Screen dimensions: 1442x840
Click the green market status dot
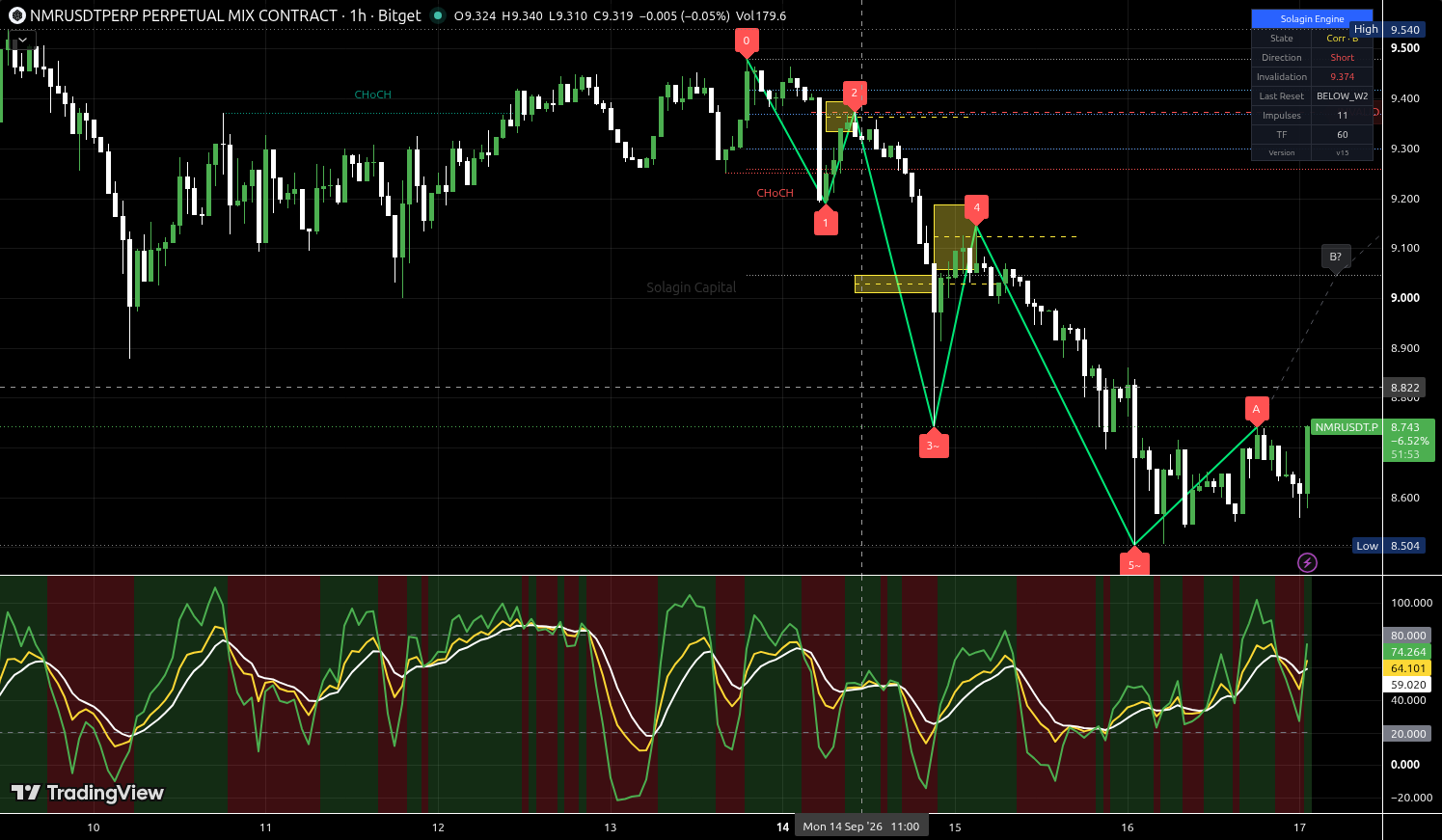coord(438,15)
